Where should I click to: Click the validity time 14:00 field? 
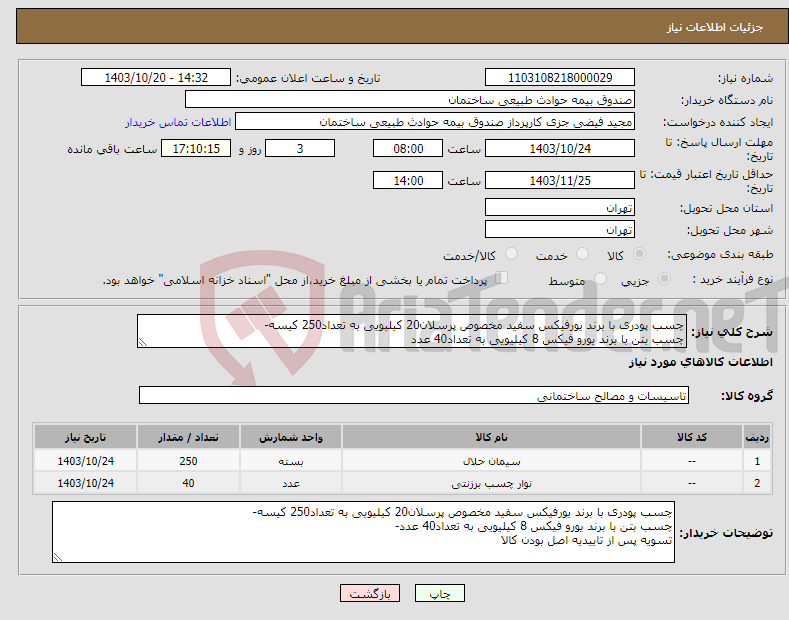[408, 181]
